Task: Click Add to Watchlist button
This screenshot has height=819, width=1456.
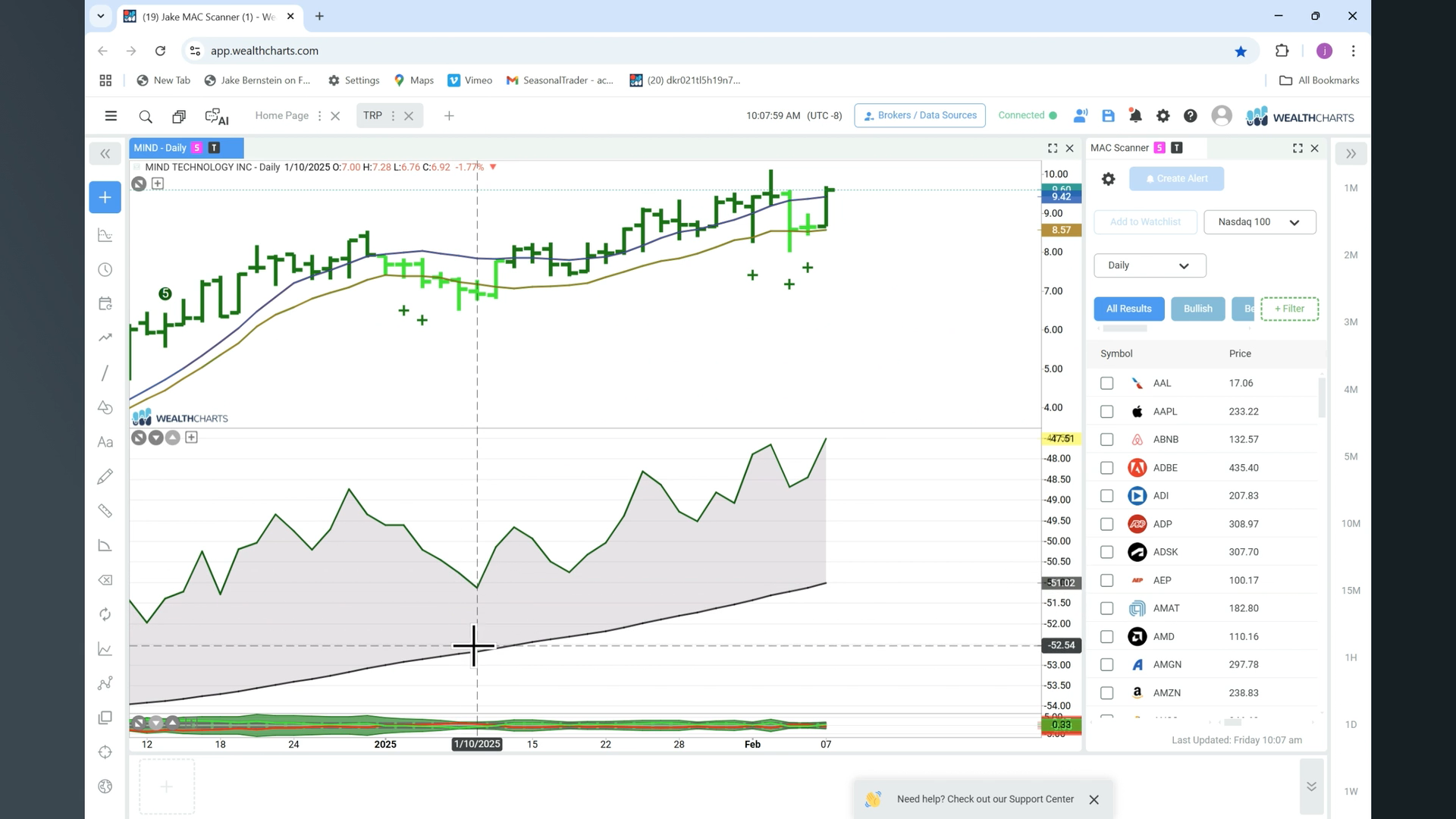Action: point(1145,222)
